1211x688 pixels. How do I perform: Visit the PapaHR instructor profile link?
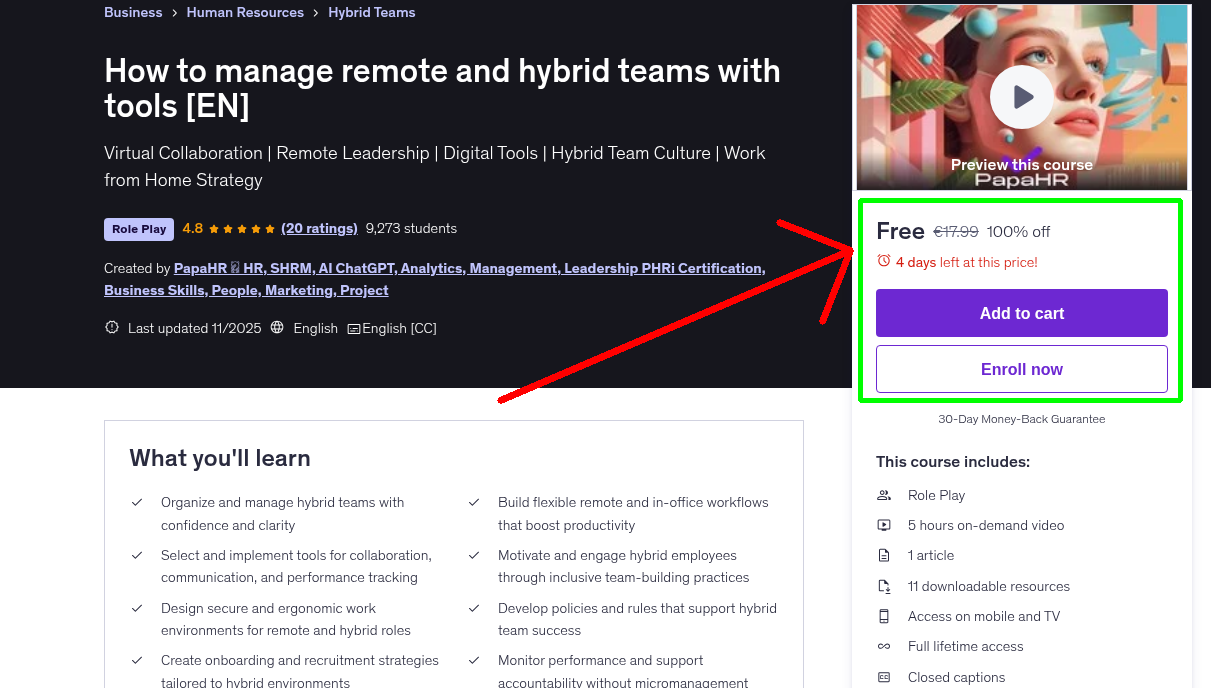(x=202, y=268)
